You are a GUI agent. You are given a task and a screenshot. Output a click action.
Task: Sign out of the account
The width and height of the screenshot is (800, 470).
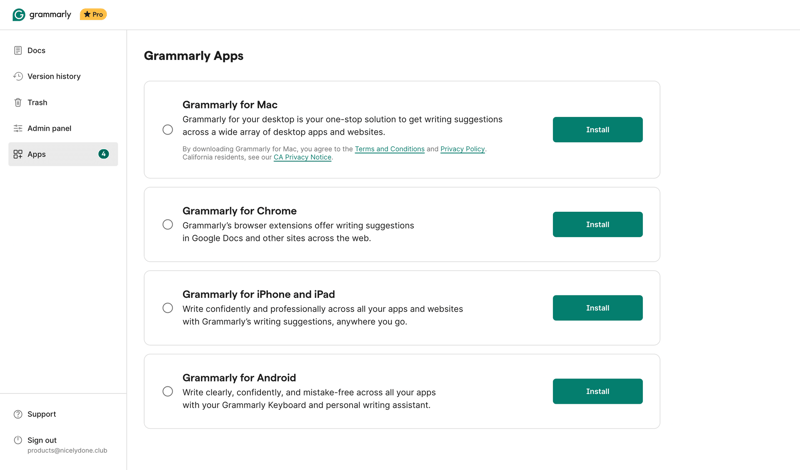(x=63, y=444)
